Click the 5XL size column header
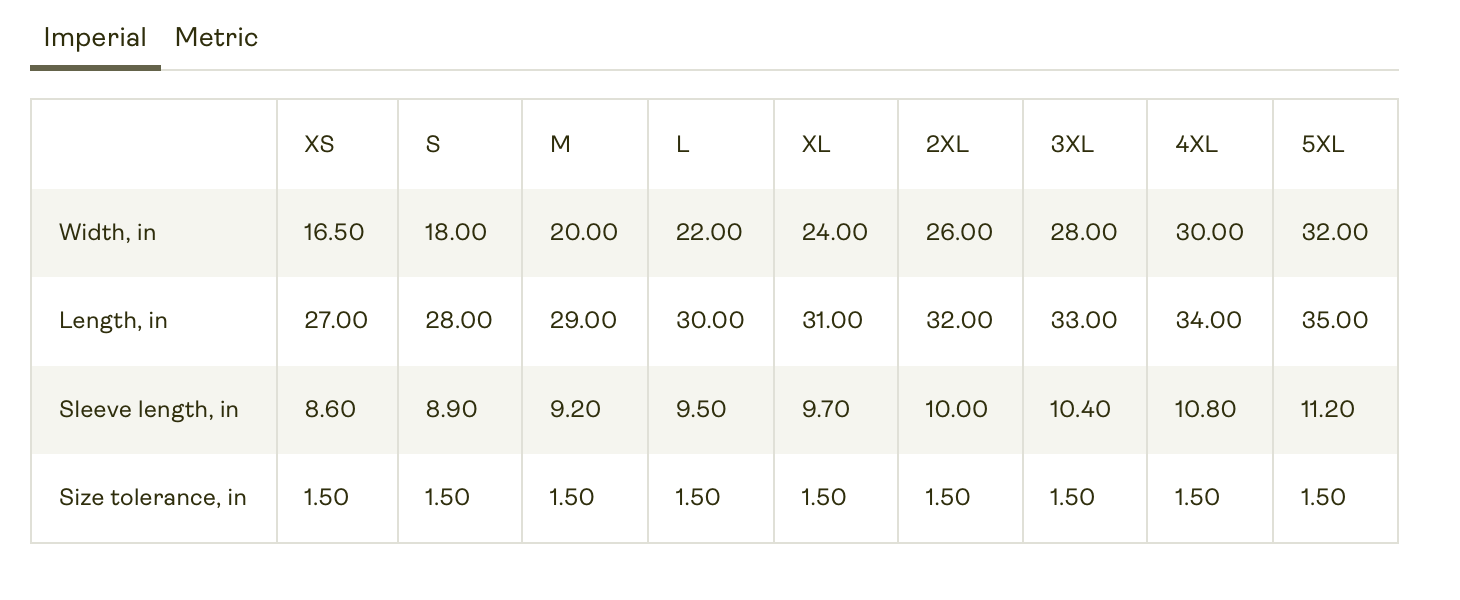 tap(1322, 144)
